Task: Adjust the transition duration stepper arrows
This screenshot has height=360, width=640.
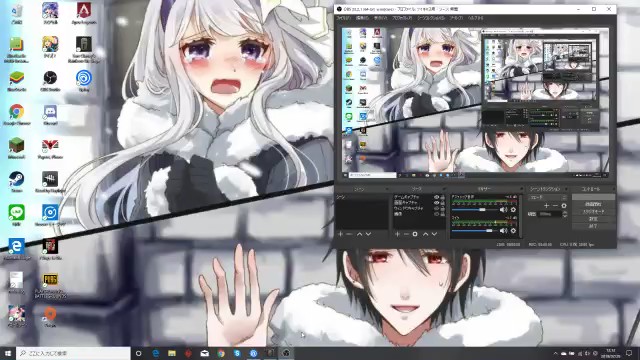Action: point(564,214)
